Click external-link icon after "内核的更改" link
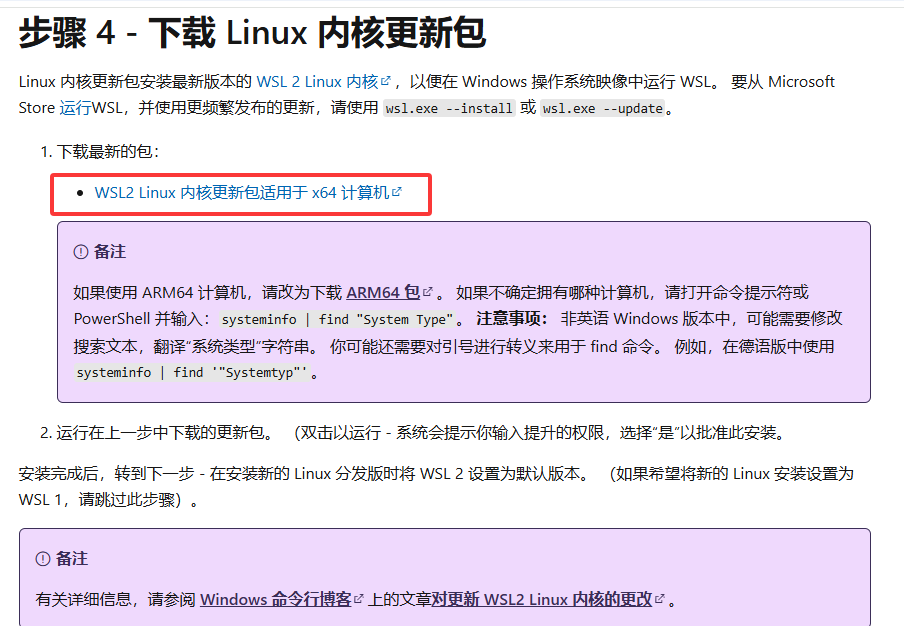Image resolution: width=904 pixels, height=626 pixels. pos(660,600)
